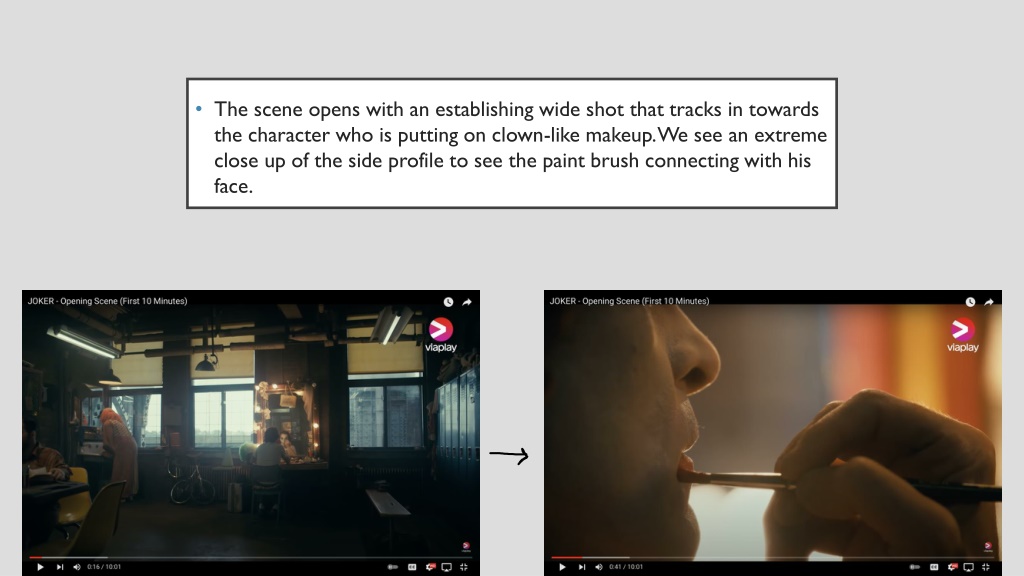Screen dimensions: 1024x576
Task: Click the small channel watermark in right video
Action: (x=988, y=547)
